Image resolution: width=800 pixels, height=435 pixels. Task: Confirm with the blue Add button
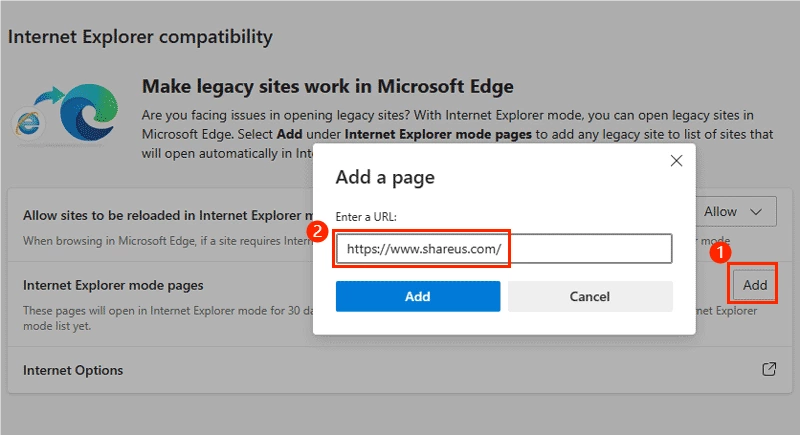click(417, 296)
